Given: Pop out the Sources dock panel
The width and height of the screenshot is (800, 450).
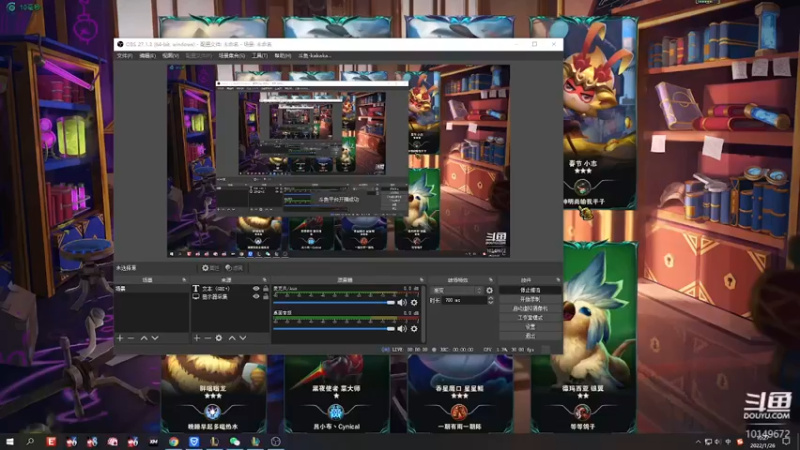Looking at the screenshot, I should pos(264,280).
